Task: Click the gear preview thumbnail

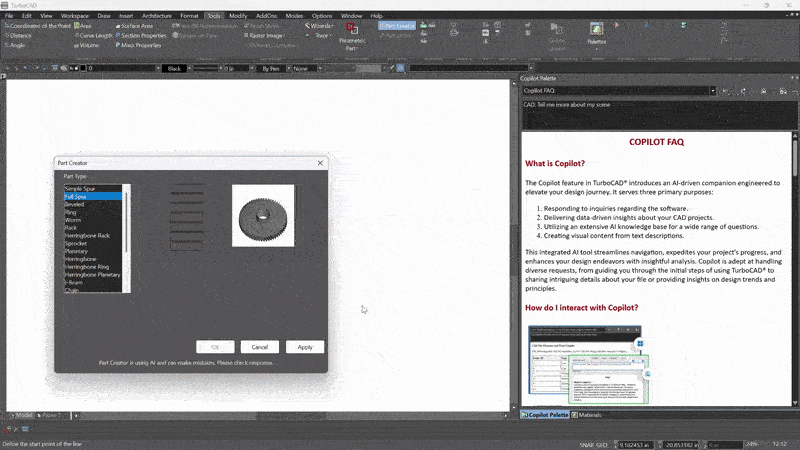Action: pyautogui.click(x=263, y=216)
